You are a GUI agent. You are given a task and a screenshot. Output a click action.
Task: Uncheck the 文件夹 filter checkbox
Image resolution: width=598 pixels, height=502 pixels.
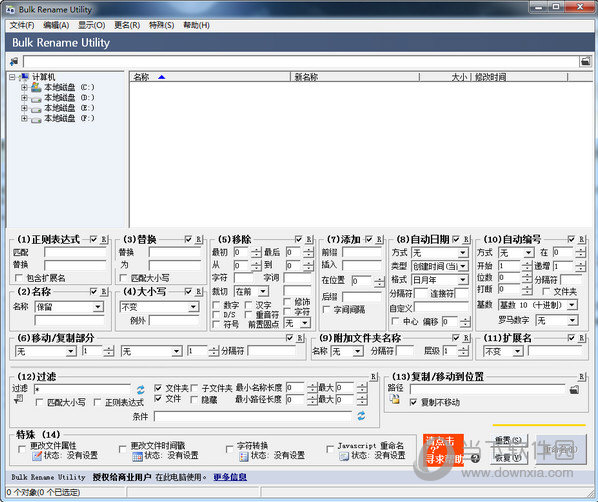point(158,388)
